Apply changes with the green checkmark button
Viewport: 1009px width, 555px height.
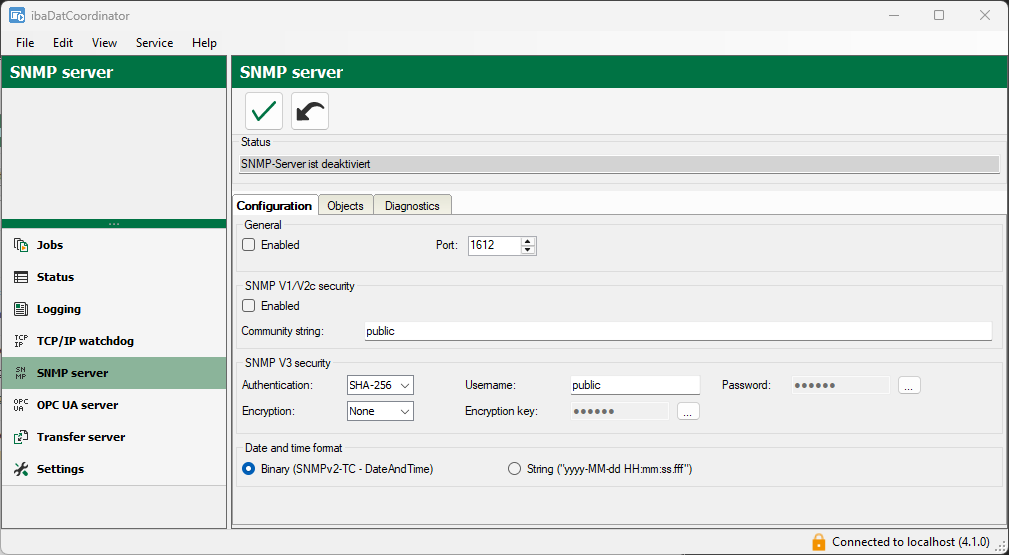pos(264,111)
